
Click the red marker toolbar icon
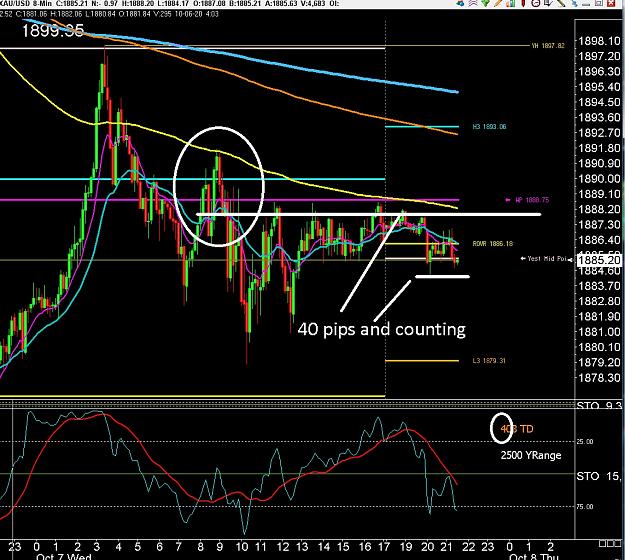click(x=523, y=3)
